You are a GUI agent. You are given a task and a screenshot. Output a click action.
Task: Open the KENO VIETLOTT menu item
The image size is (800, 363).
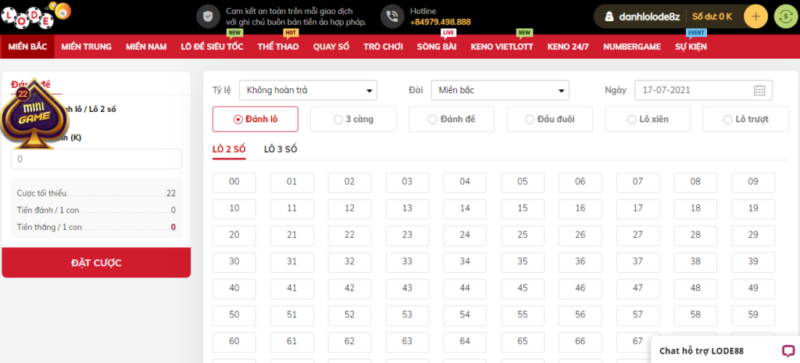502,47
